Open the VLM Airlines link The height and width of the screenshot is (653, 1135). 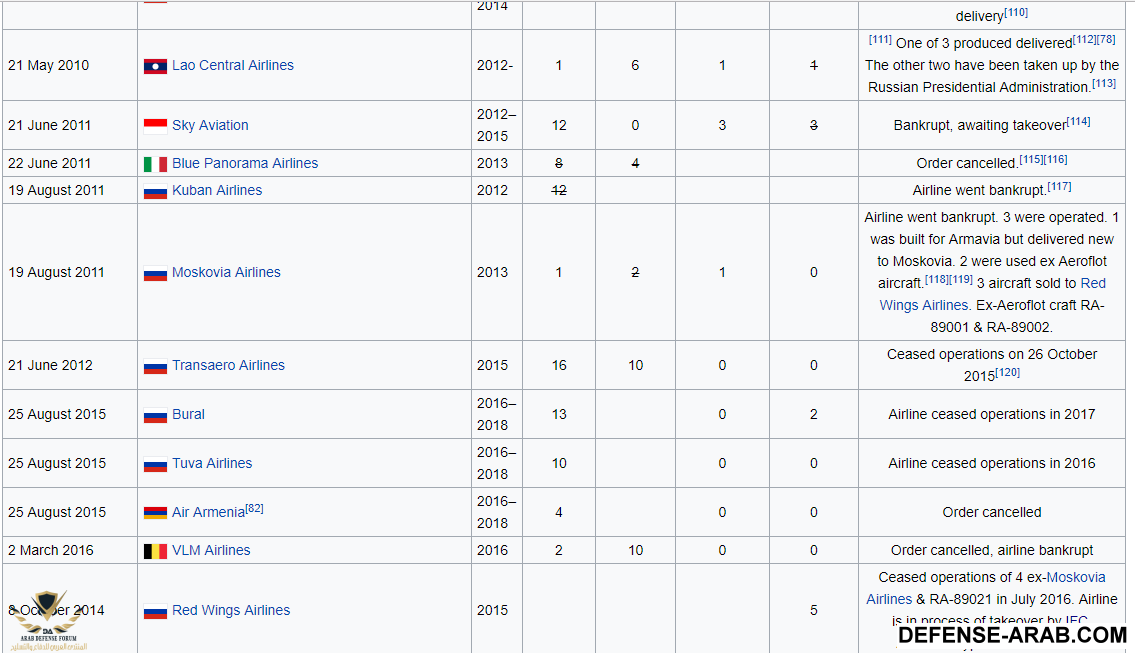point(211,550)
